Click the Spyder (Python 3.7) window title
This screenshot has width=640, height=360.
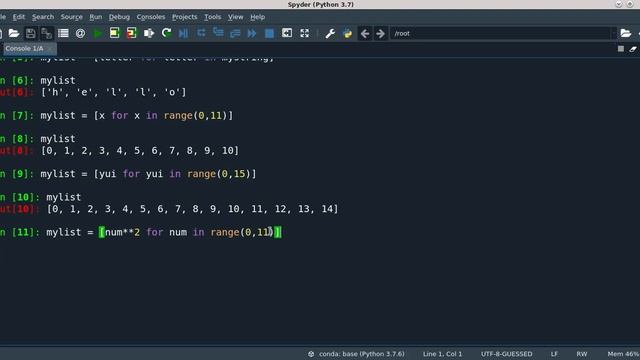click(320, 4)
